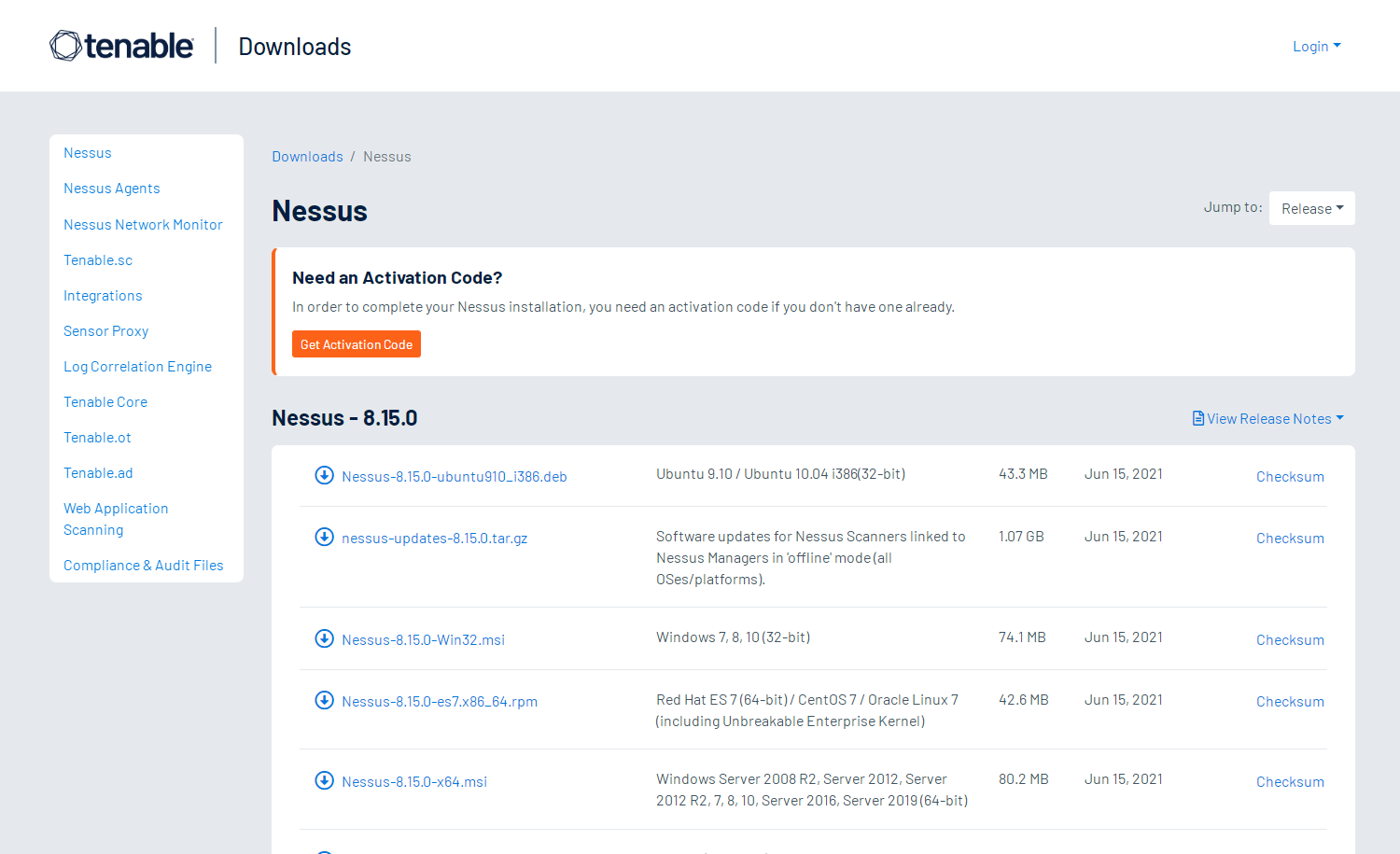Expand the View Release Notes dropdown

pyautogui.click(x=1268, y=418)
